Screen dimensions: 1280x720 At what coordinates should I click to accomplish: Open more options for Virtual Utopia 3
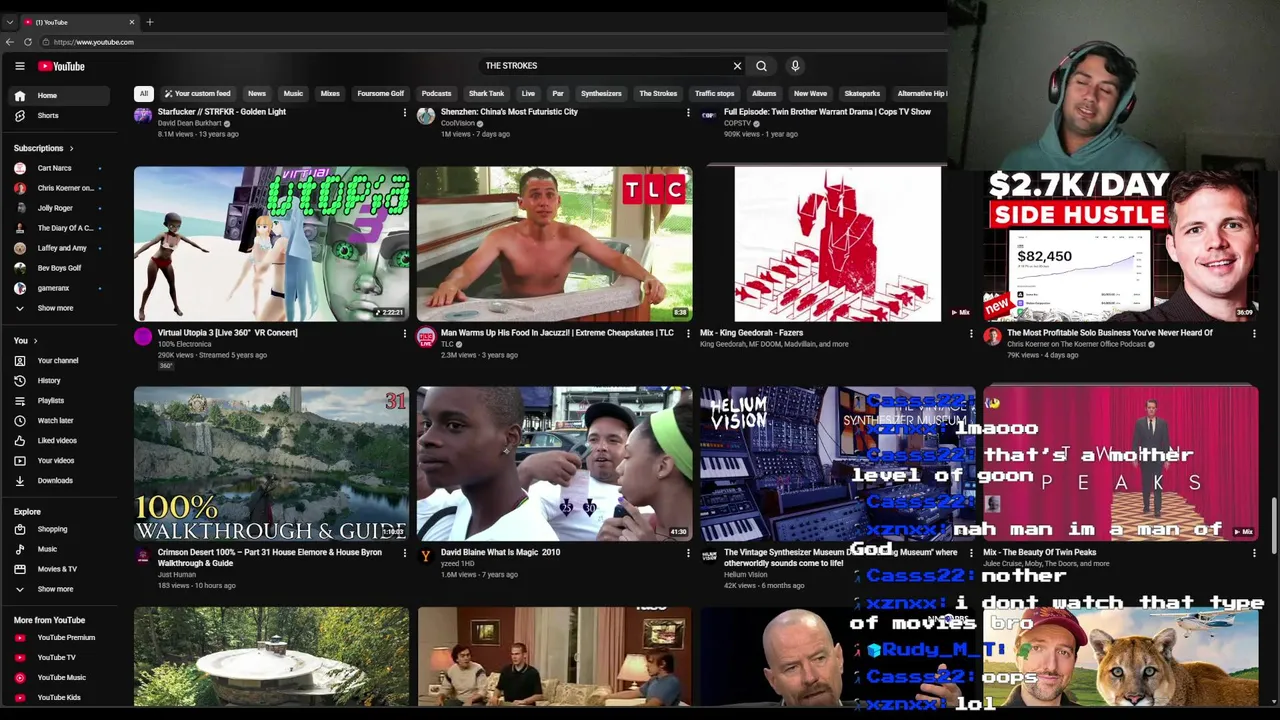[x=405, y=333]
